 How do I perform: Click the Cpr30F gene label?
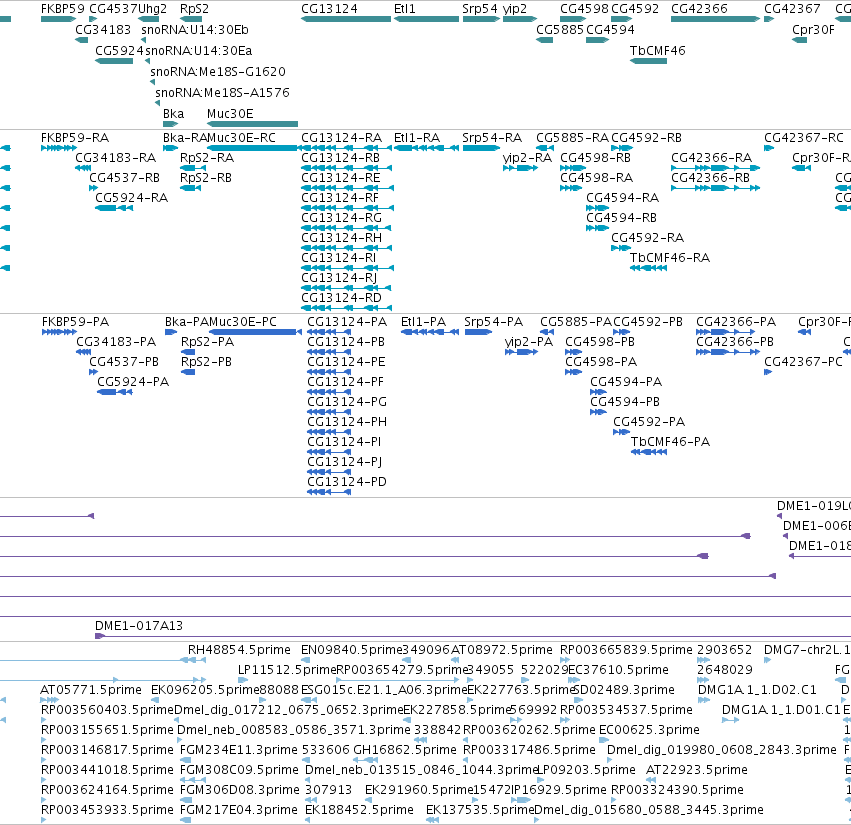click(x=813, y=30)
